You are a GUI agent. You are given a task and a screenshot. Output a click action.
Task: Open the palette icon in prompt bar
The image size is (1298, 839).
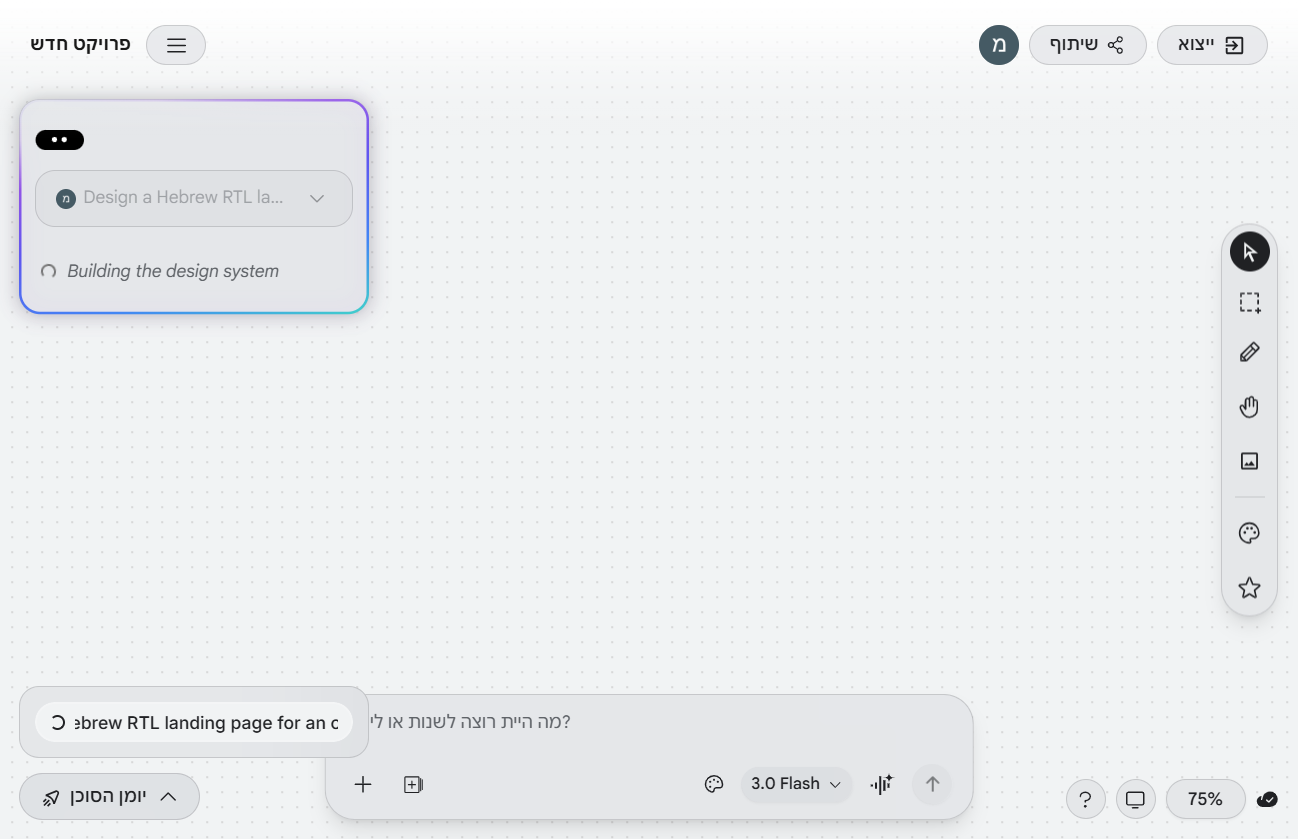pyautogui.click(x=714, y=784)
